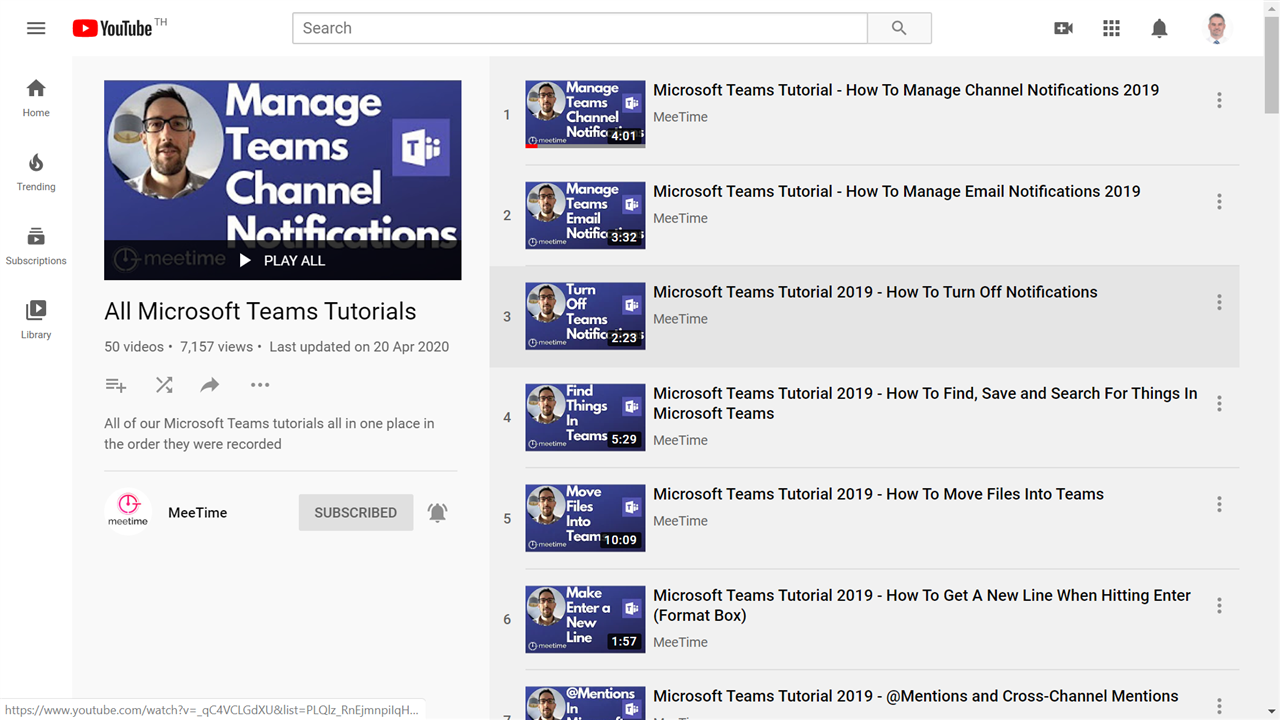The height and width of the screenshot is (720, 1280).
Task: Open Subscriptions in sidebar
Action: [x=36, y=246]
